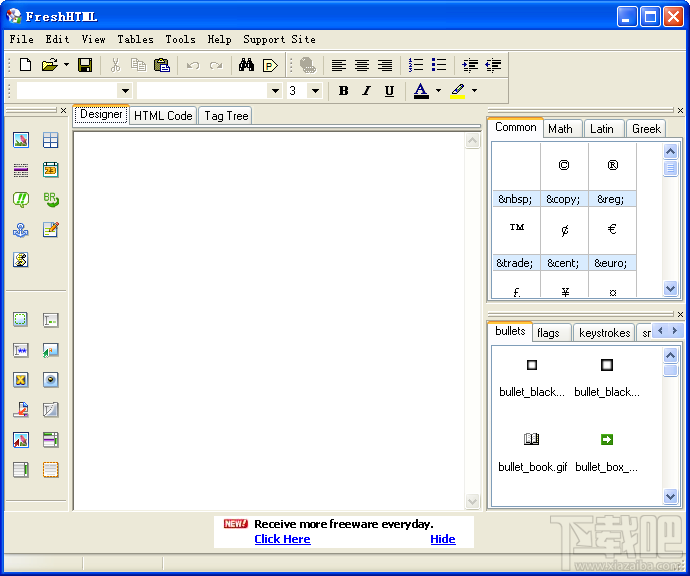This screenshot has height=576, width=690.
Task: Insert image from left sidebar
Action: pos(21,140)
